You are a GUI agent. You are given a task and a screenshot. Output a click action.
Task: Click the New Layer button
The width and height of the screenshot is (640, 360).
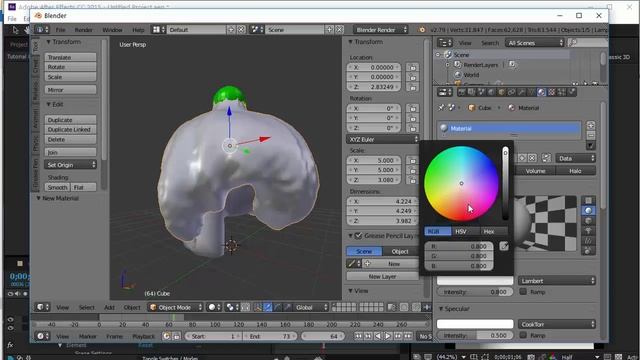[x=382, y=276]
